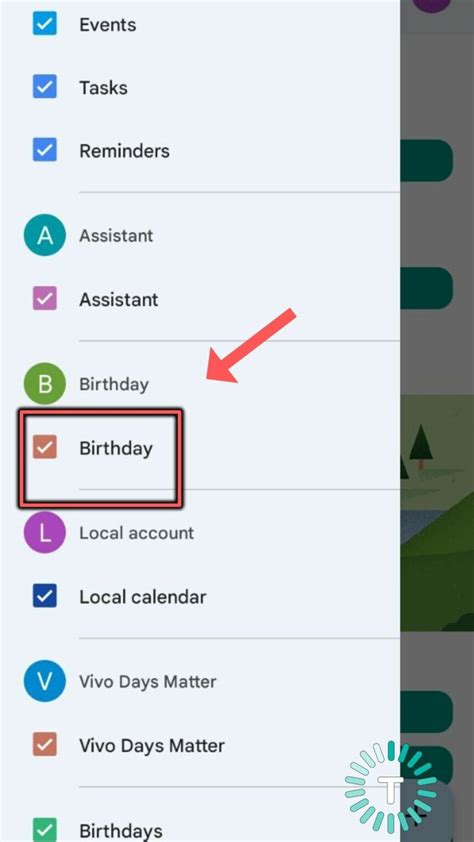This screenshot has width=474, height=842.
Task: Tap the purple Local account avatar
Action: (x=45, y=533)
